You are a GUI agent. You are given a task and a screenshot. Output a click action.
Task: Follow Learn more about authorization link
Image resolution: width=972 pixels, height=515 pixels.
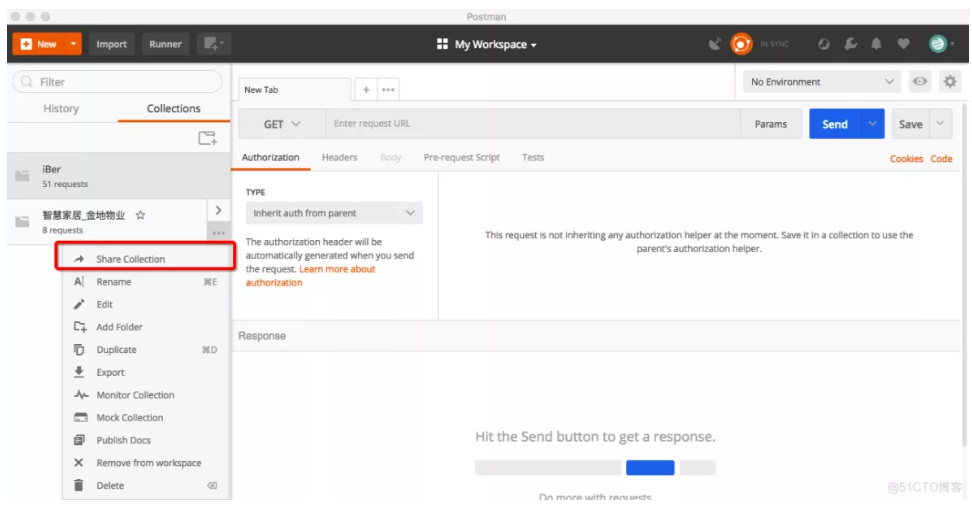311,276
